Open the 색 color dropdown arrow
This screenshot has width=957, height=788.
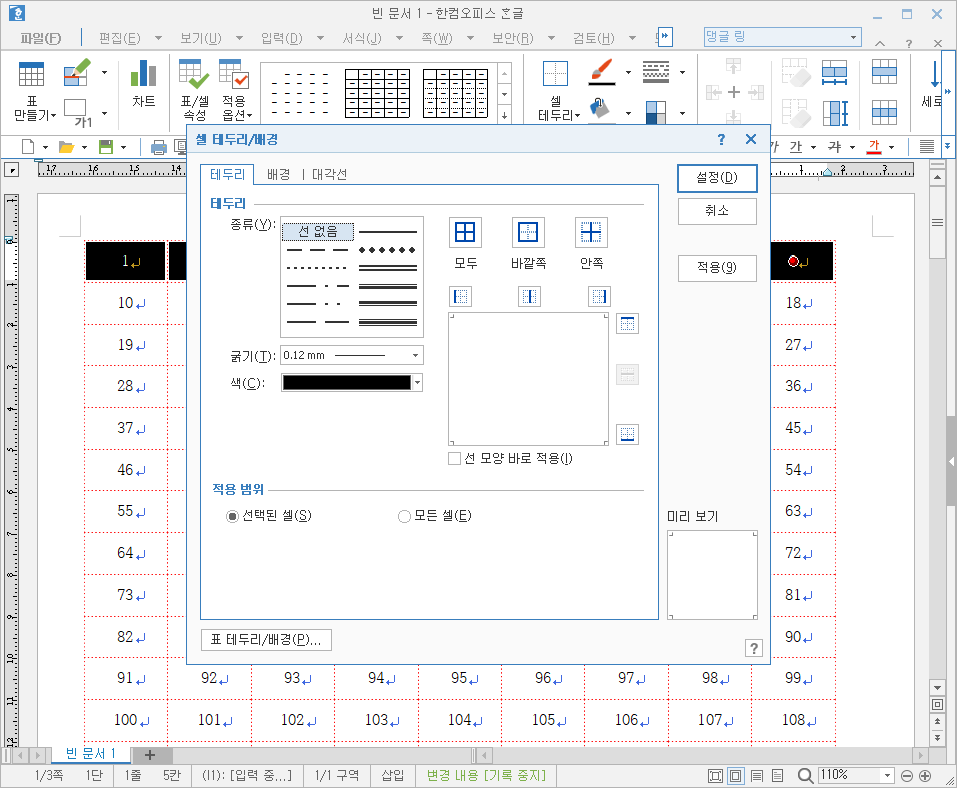tap(417, 383)
